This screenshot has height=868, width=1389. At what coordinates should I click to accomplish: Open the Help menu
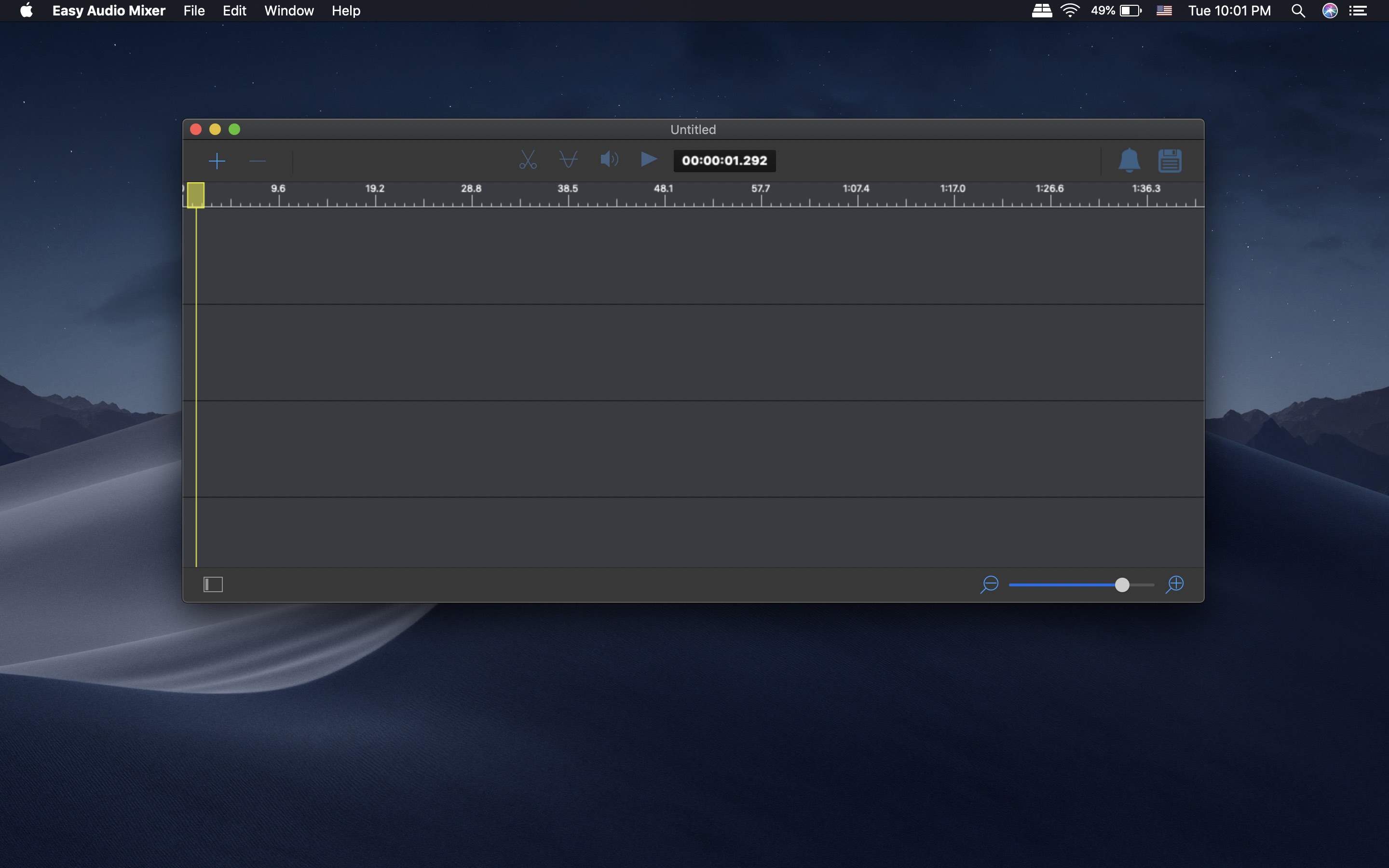[x=345, y=10]
